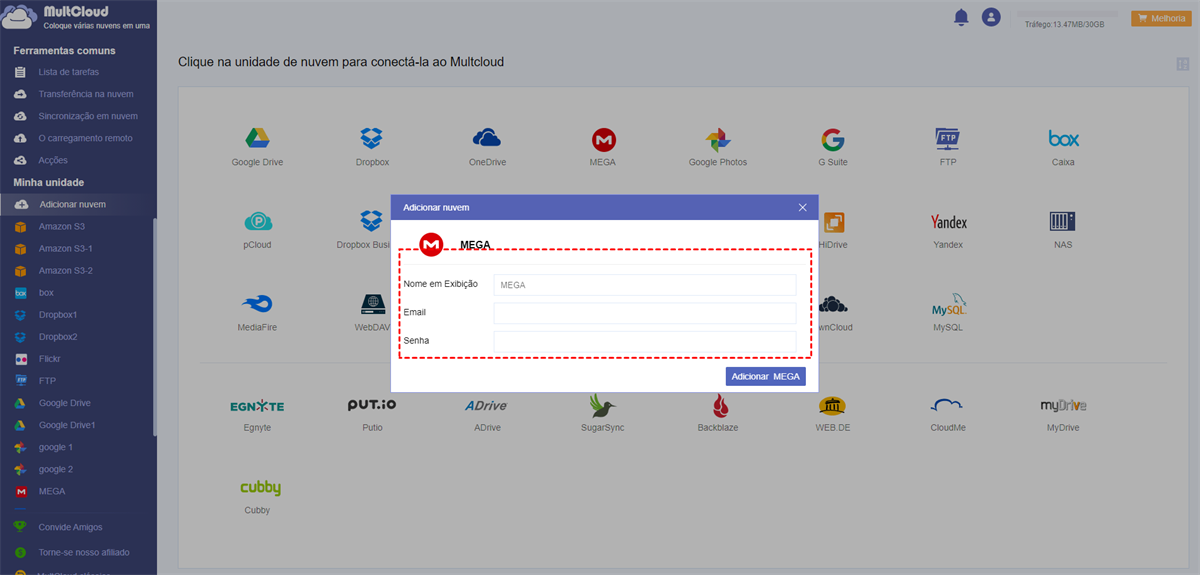This screenshot has width=1200, height=575.
Task: Focus the Email input field
Action: (x=645, y=313)
